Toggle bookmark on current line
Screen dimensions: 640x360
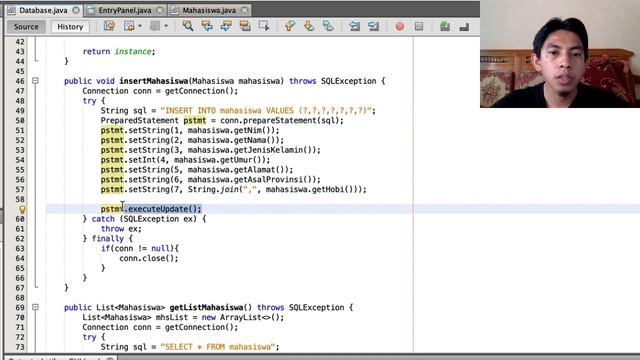328,26
